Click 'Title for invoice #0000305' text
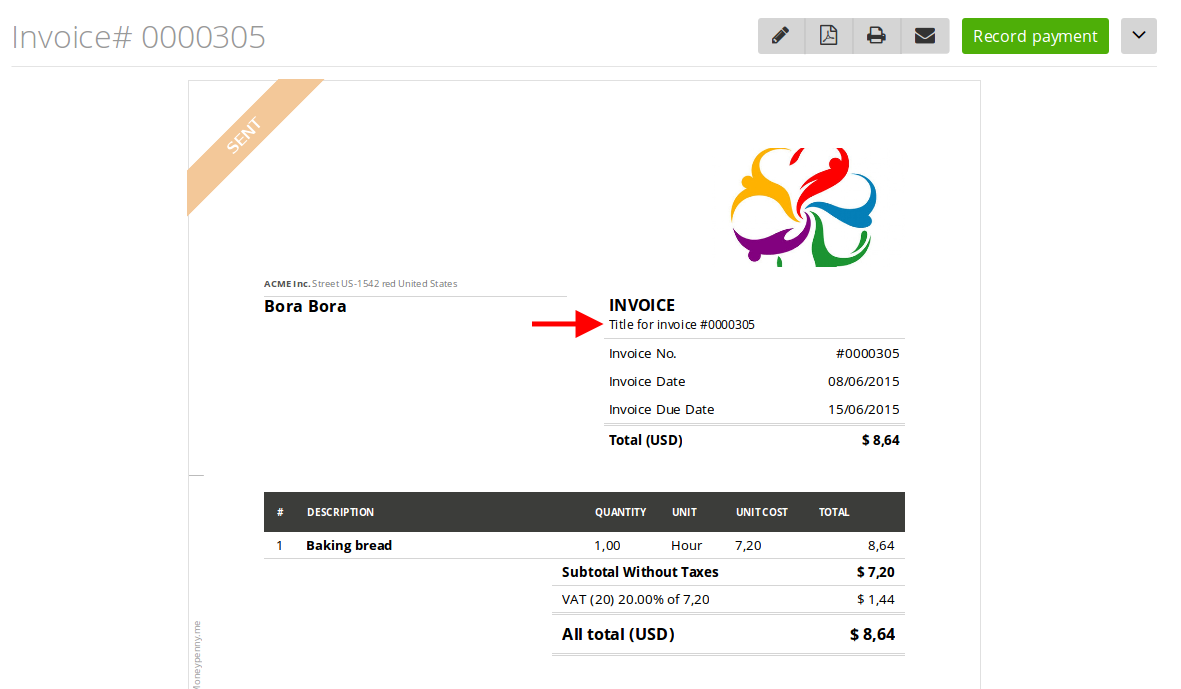 [x=682, y=325]
